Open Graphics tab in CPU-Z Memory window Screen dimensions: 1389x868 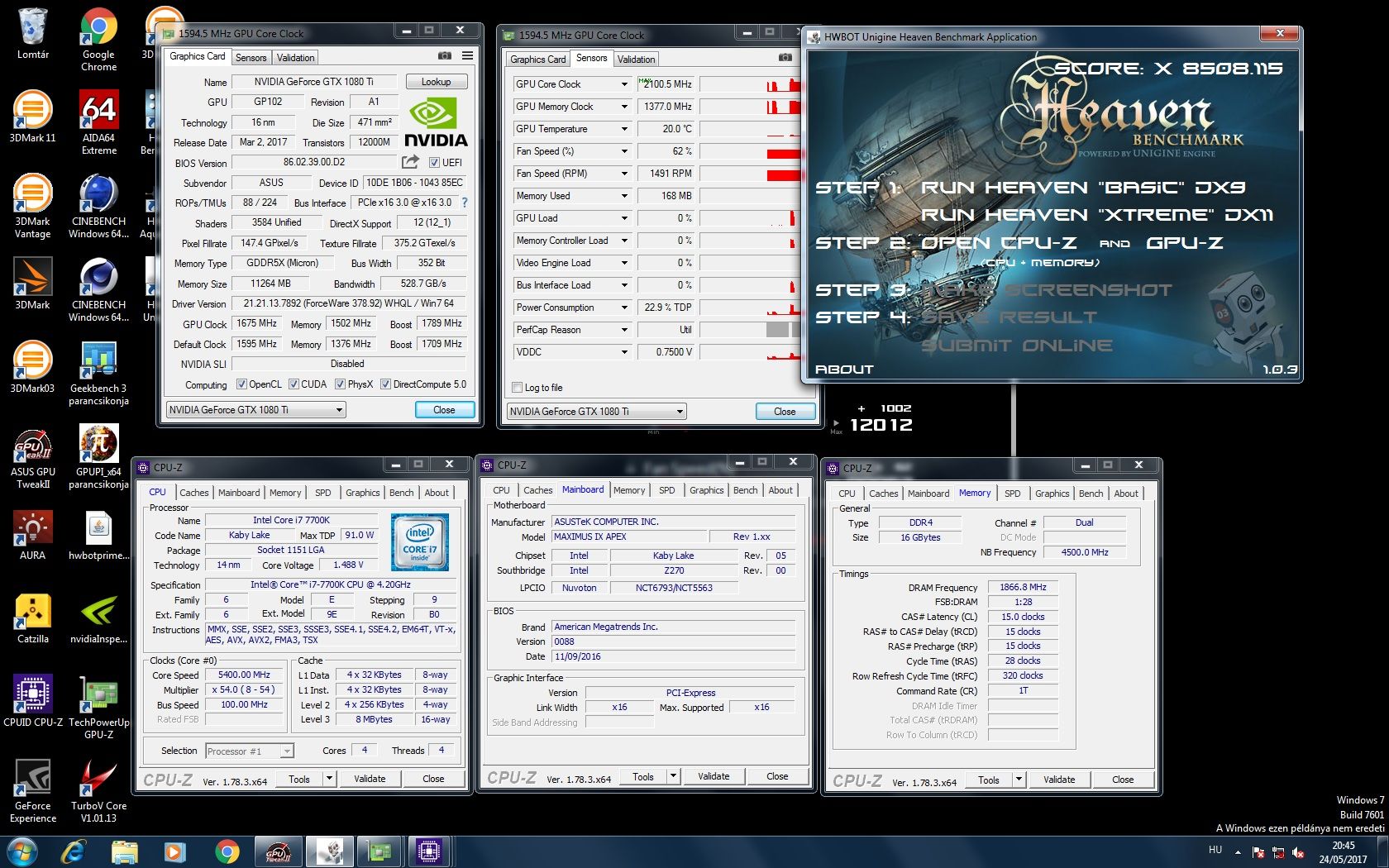click(x=1052, y=494)
